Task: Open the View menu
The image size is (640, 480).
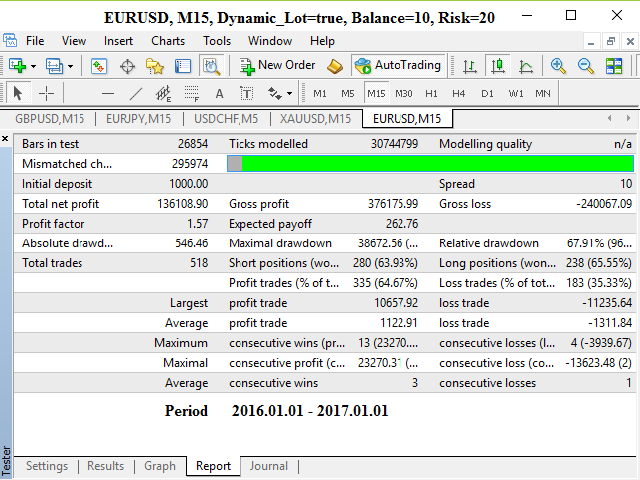Action: click(x=74, y=41)
